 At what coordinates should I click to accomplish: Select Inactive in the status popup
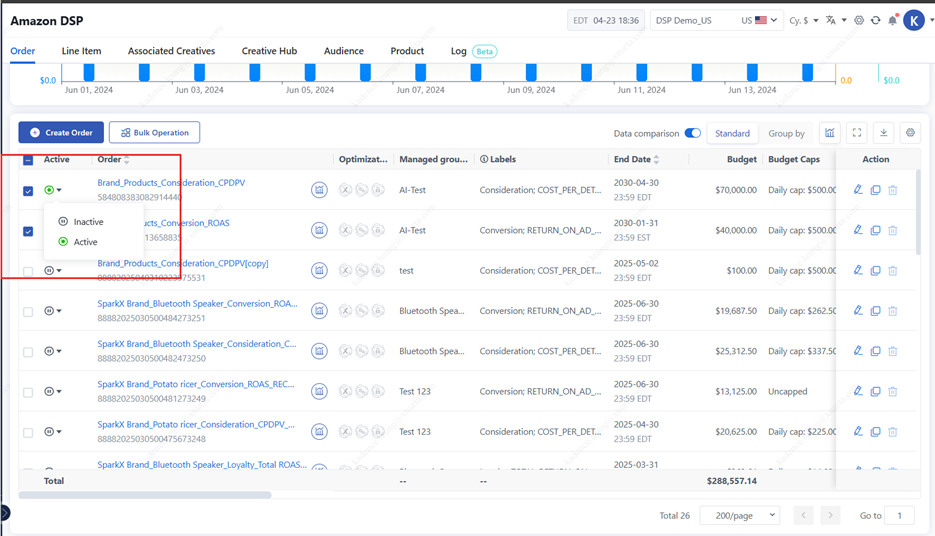[87, 222]
